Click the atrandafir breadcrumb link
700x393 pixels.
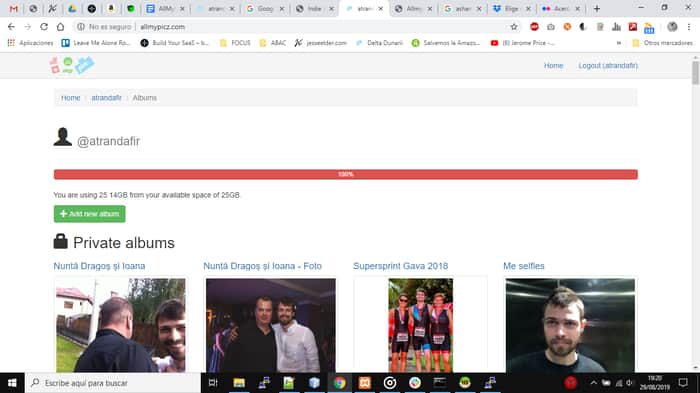click(x=106, y=98)
